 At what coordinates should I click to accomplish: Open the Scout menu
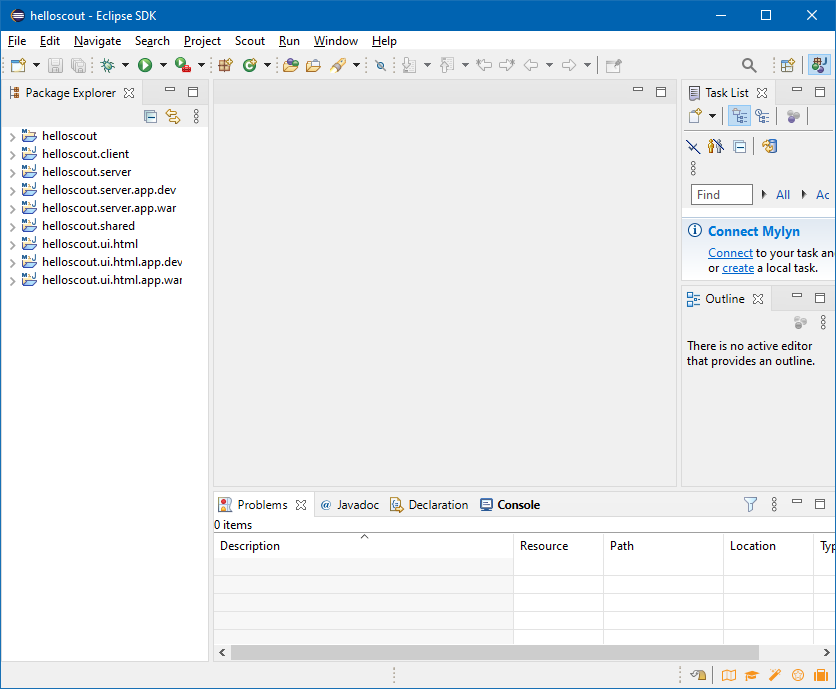pos(249,41)
